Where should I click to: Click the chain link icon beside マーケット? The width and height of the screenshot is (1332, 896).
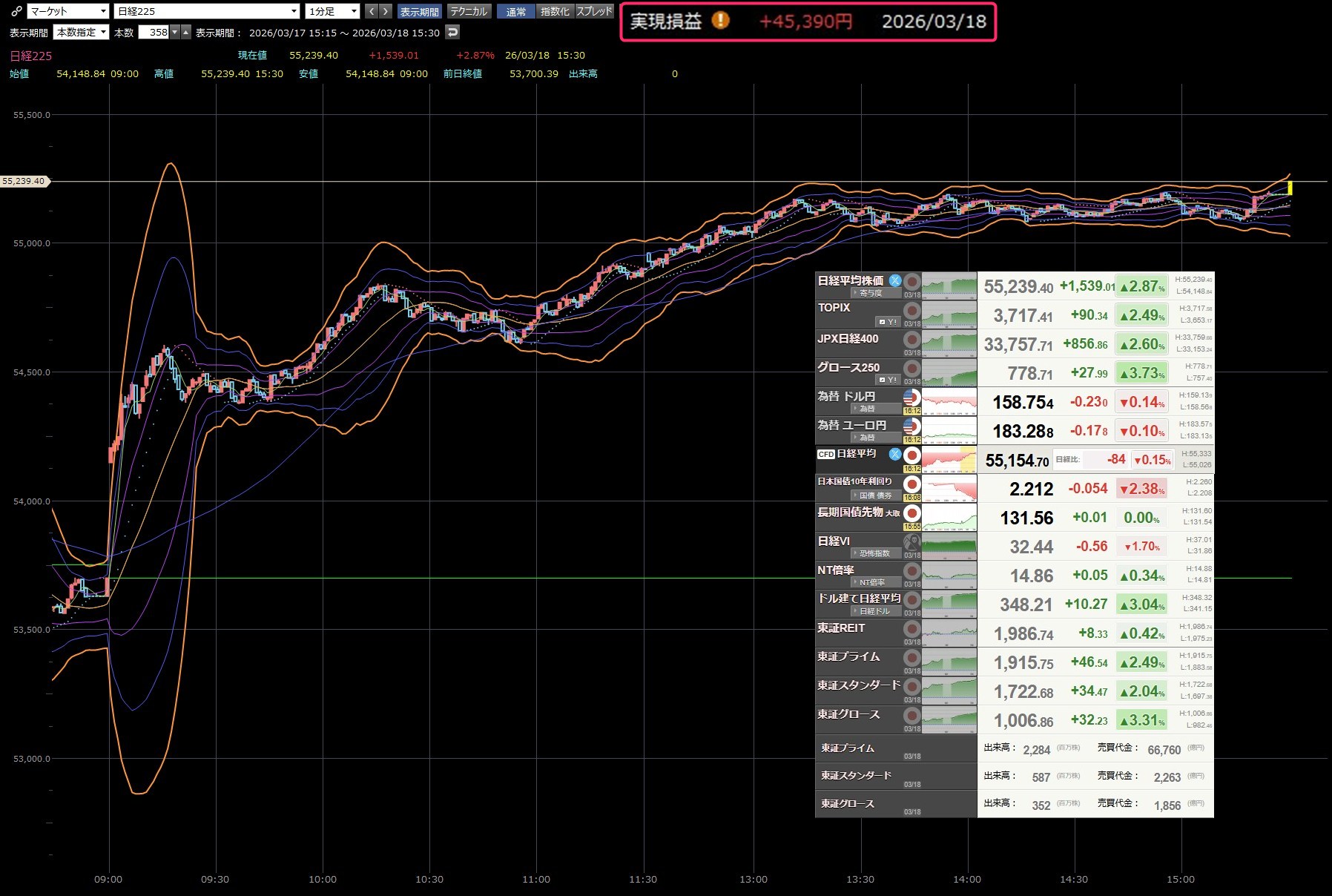16,11
